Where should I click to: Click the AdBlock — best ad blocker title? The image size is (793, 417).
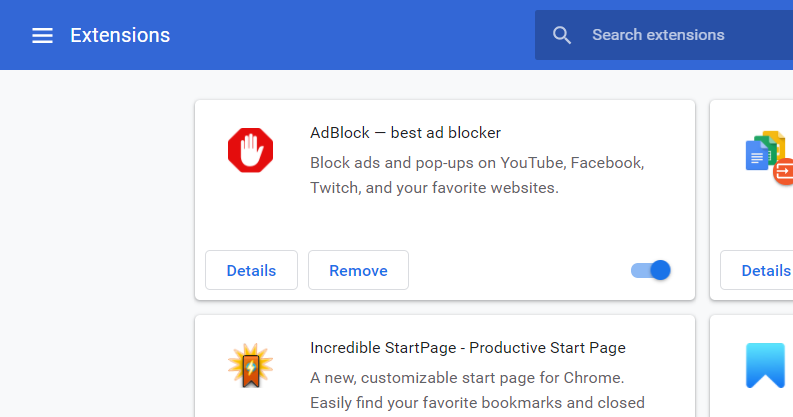pos(406,133)
